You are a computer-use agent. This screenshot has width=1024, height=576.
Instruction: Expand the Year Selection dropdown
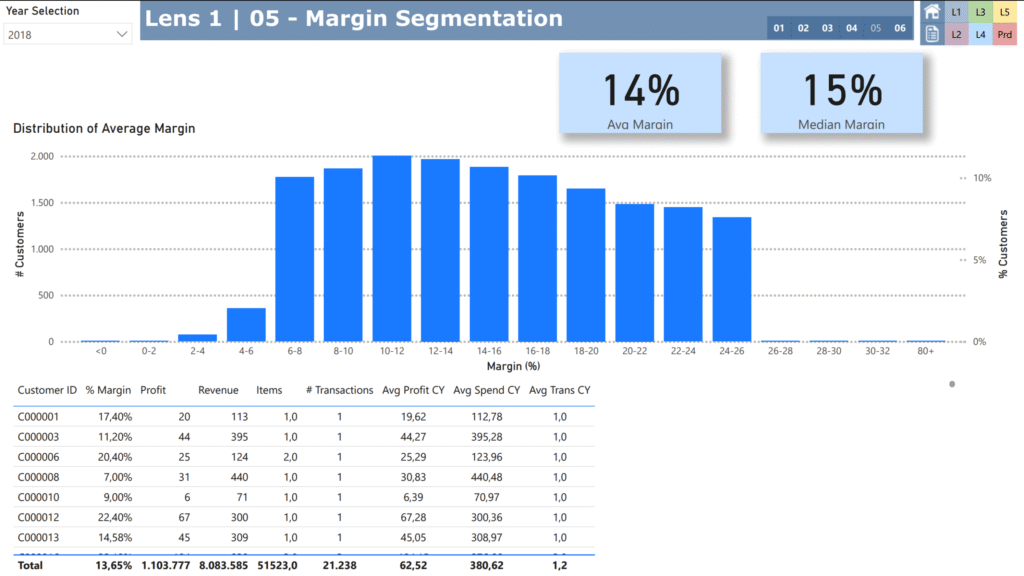[x=68, y=34]
